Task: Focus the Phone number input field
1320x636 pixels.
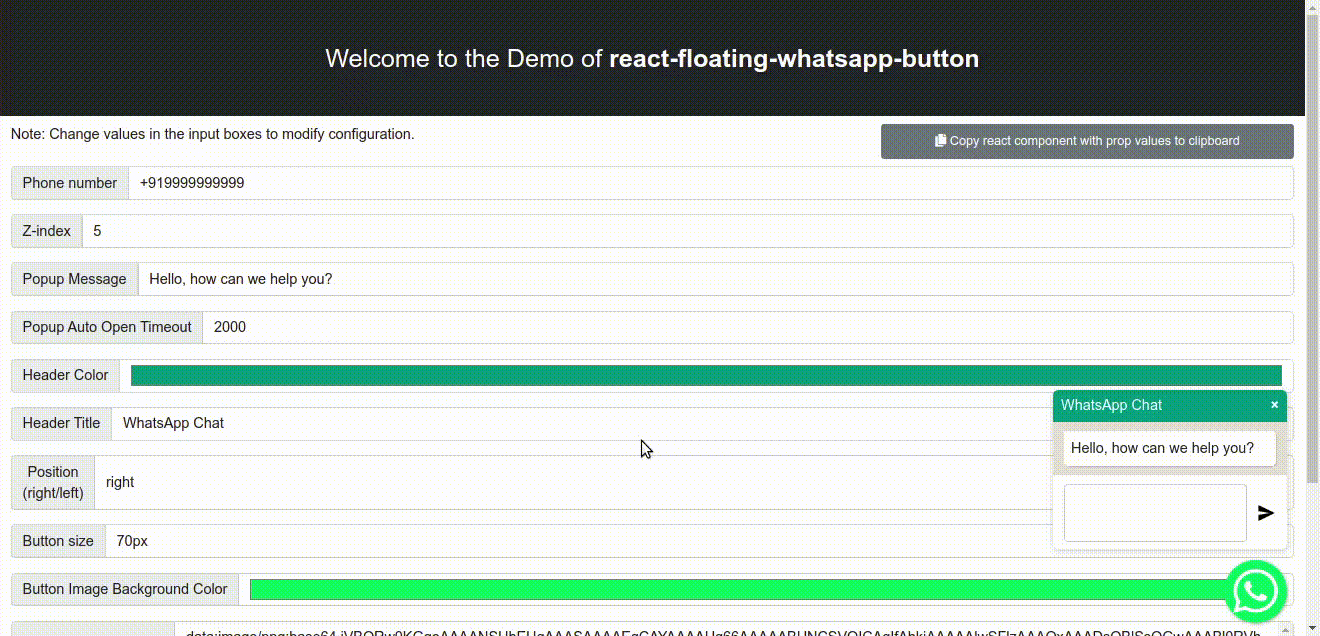Action: pyautogui.click(x=710, y=183)
